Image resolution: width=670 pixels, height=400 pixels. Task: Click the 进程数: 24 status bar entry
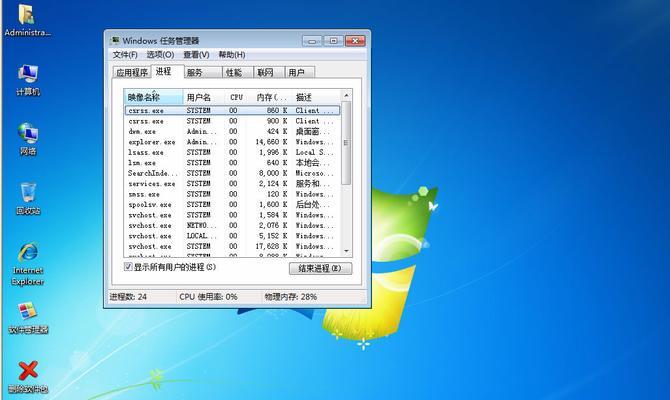click(128, 297)
